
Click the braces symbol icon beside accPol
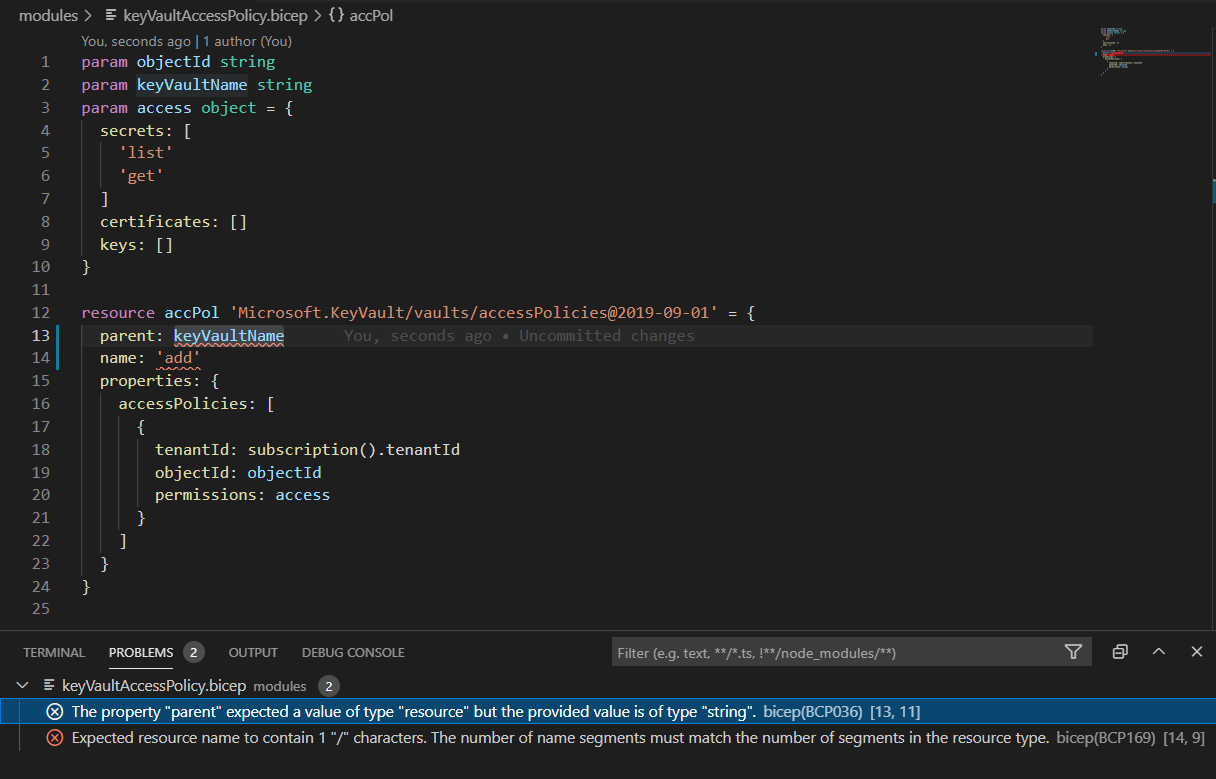[336, 16]
